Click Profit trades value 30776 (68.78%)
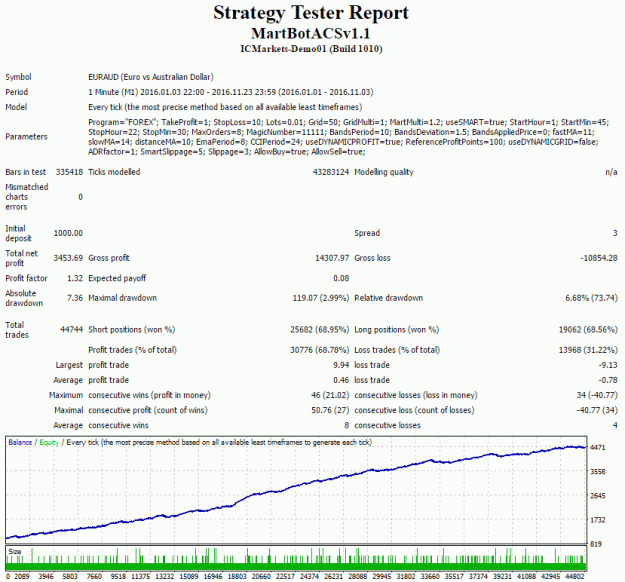Viewport: 625px width, 582px height. pyautogui.click(x=320, y=350)
